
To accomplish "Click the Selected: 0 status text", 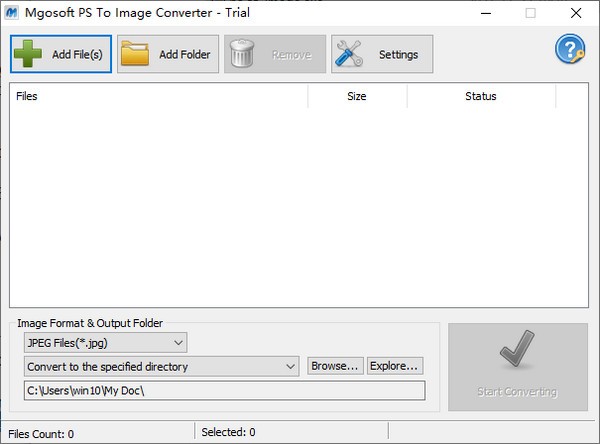I will [x=228, y=432].
